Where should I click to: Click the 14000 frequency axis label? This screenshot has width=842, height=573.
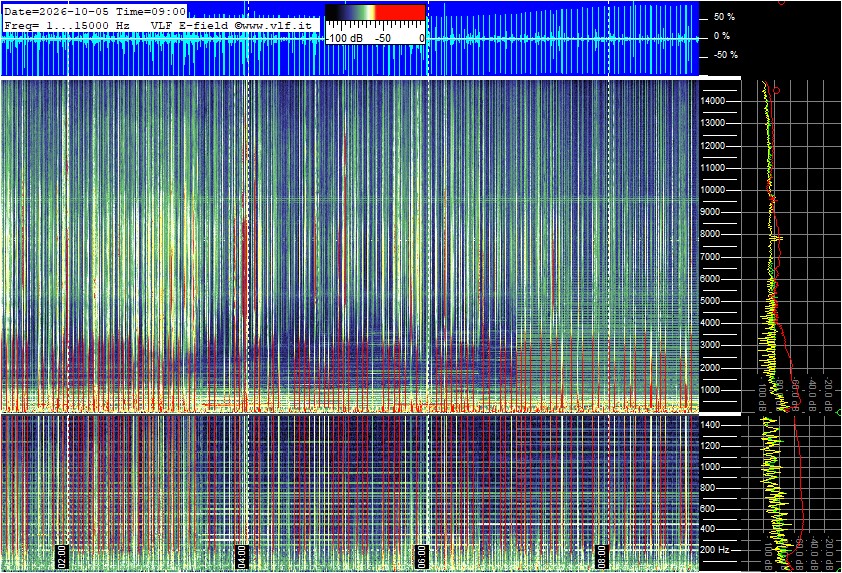pyautogui.click(x=713, y=101)
